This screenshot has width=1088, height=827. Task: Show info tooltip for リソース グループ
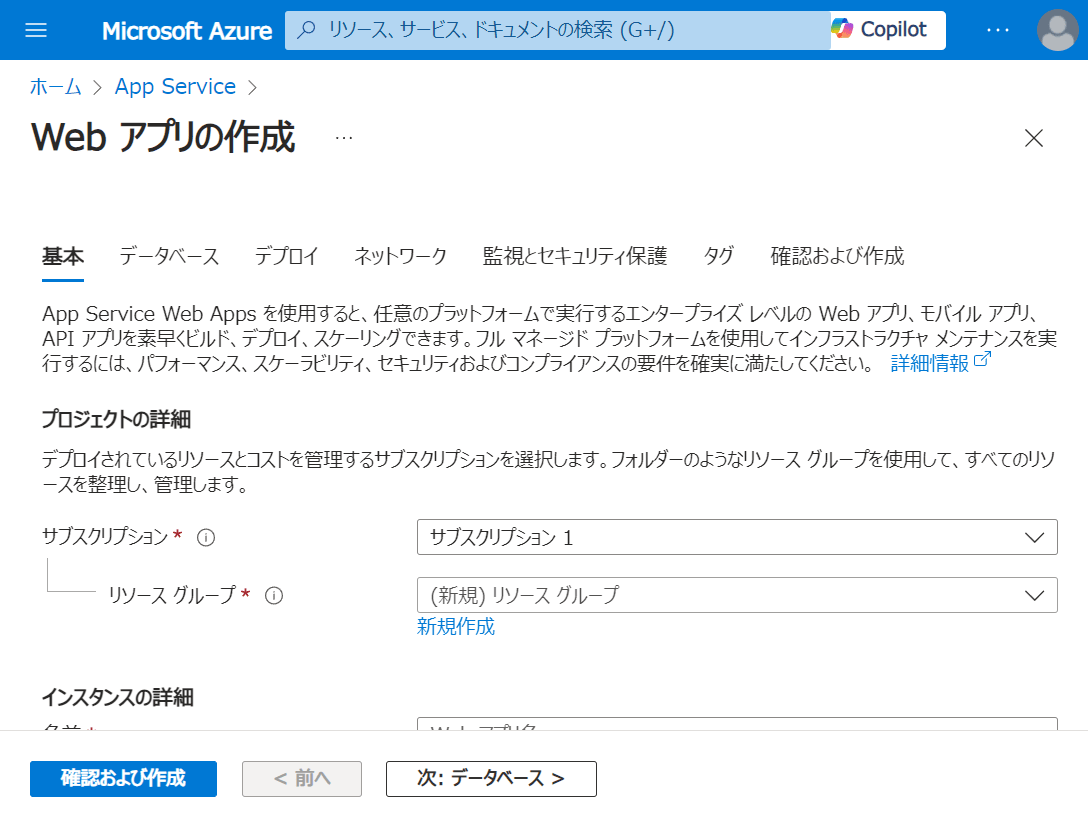[274, 596]
